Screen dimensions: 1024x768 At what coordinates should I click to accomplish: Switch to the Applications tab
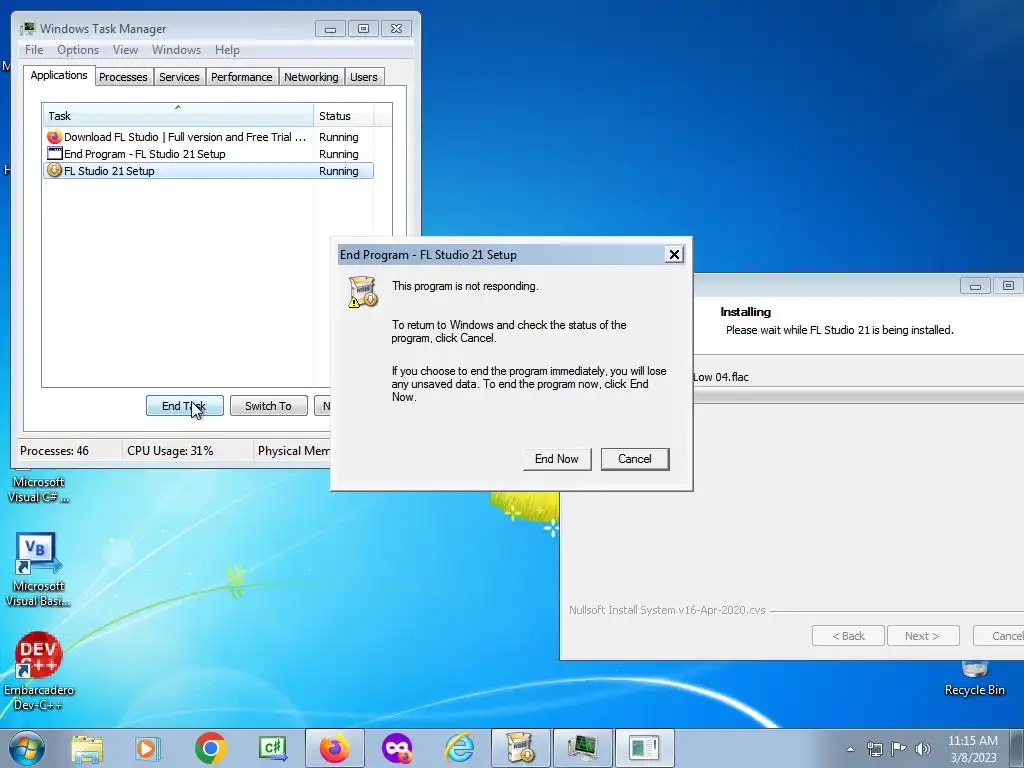tap(59, 75)
